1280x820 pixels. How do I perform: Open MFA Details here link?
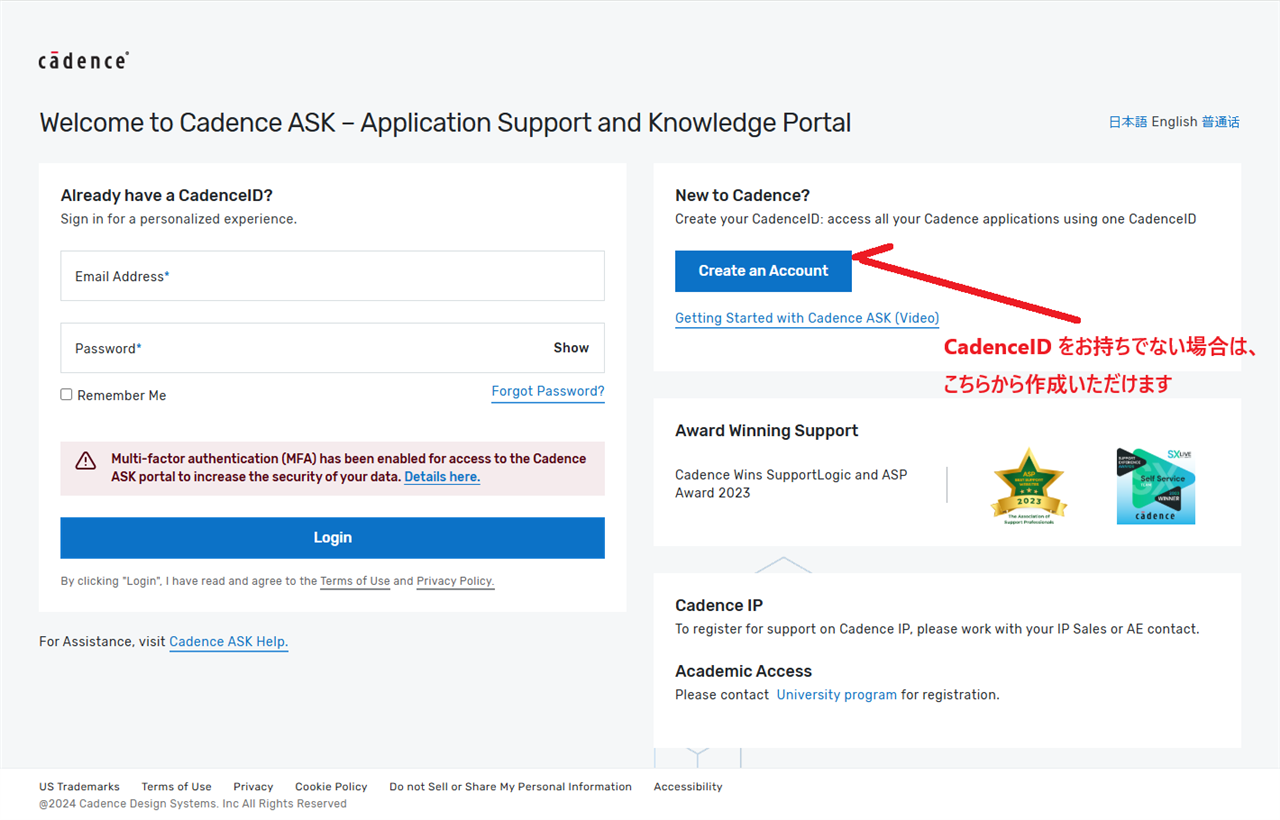coord(442,477)
